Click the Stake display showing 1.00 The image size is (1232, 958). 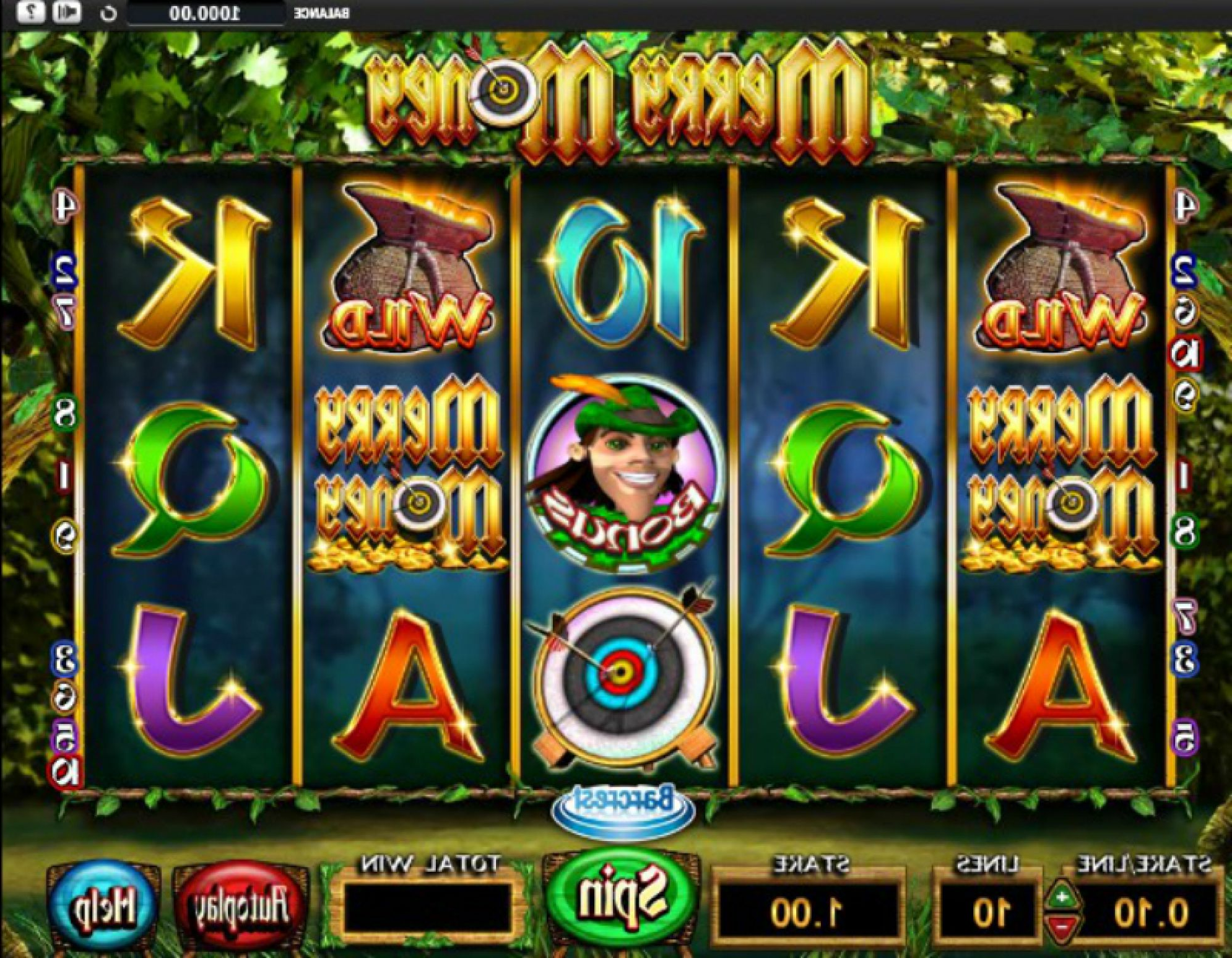807,912
